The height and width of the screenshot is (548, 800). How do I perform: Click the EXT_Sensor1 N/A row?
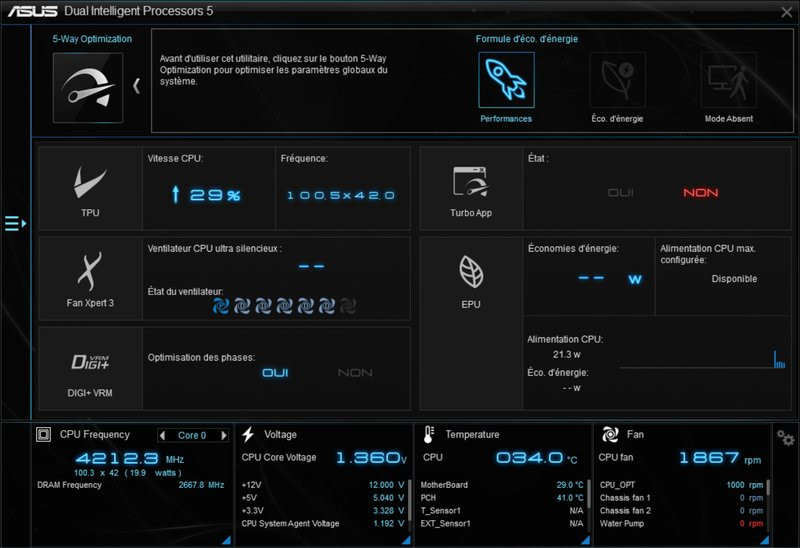pyautogui.click(x=502, y=524)
